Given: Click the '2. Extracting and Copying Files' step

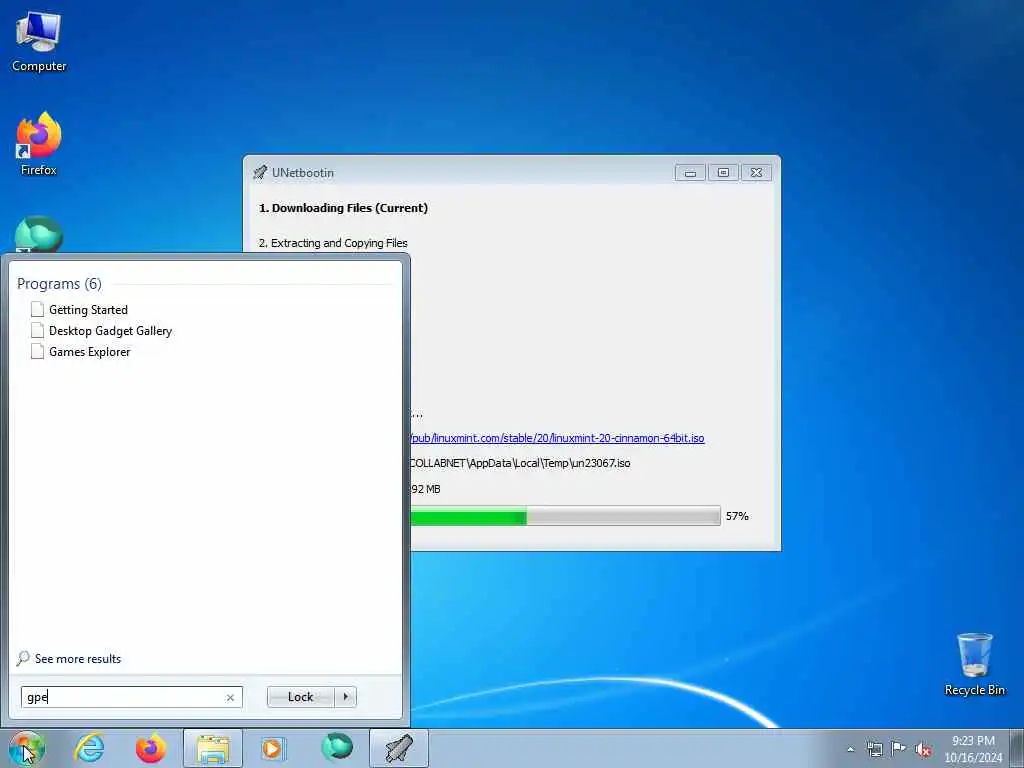Looking at the screenshot, I should pyautogui.click(x=333, y=243).
